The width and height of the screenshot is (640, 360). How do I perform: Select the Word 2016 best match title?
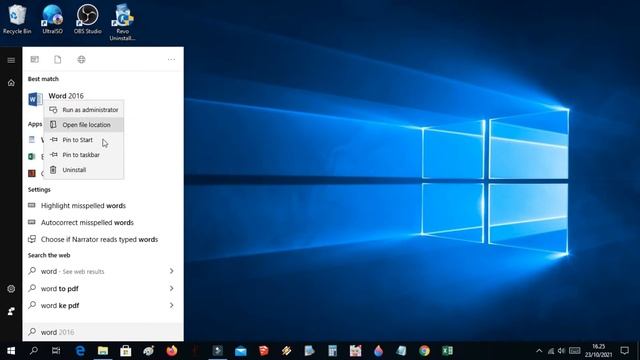(x=66, y=96)
